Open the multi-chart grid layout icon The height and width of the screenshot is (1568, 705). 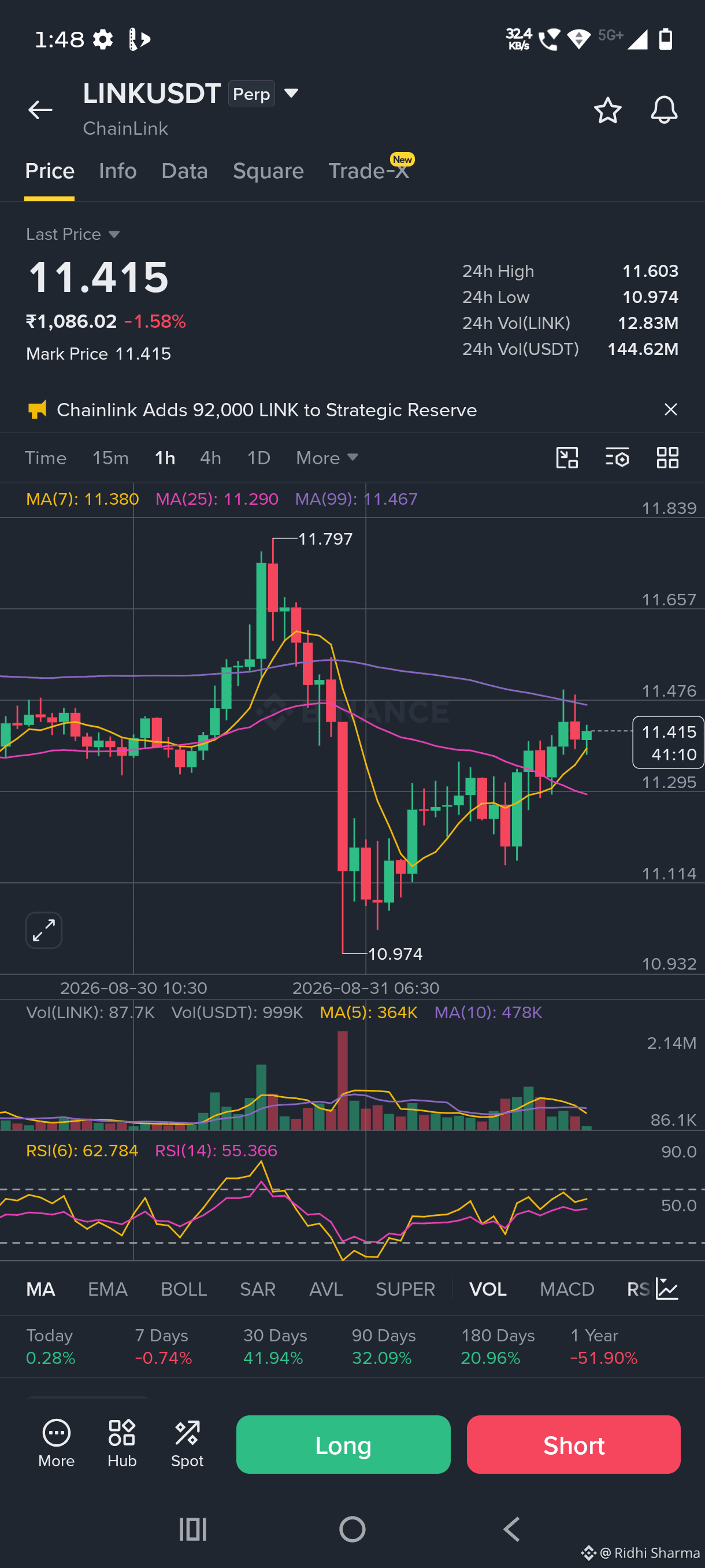pyautogui.click(x=667, y=458)
